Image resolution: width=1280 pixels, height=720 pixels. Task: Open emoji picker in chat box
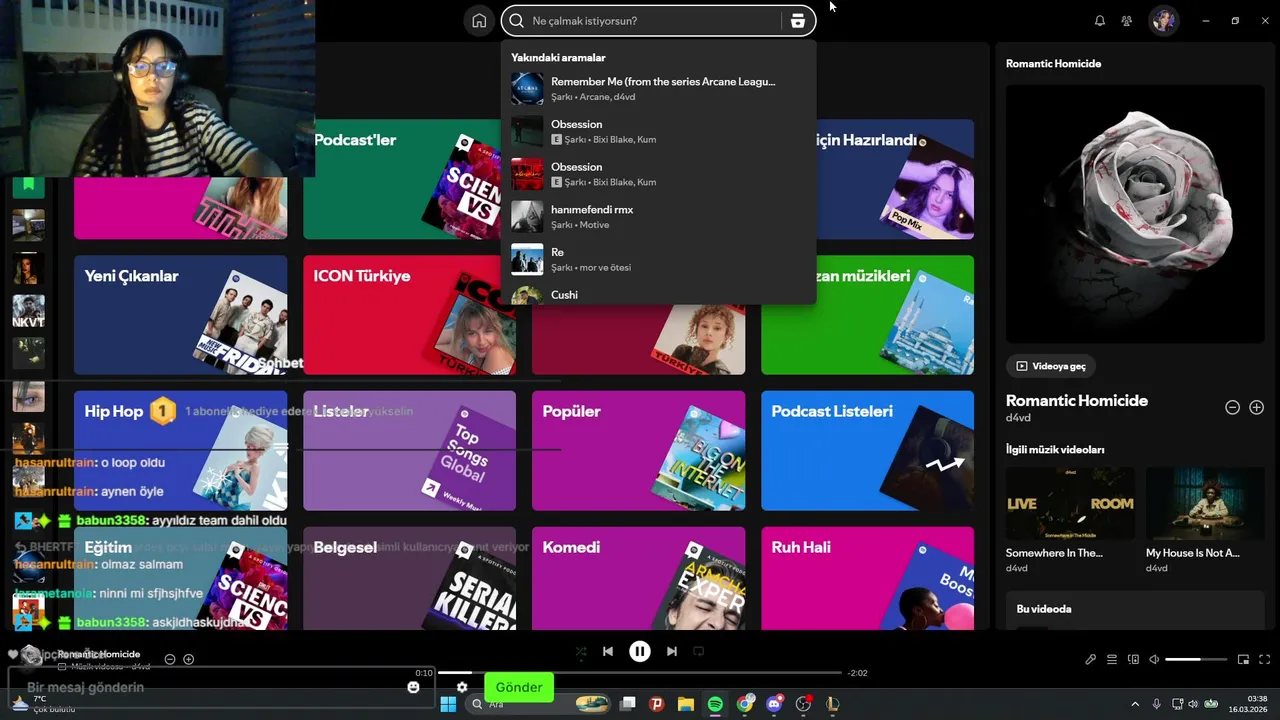coord(413,687)
